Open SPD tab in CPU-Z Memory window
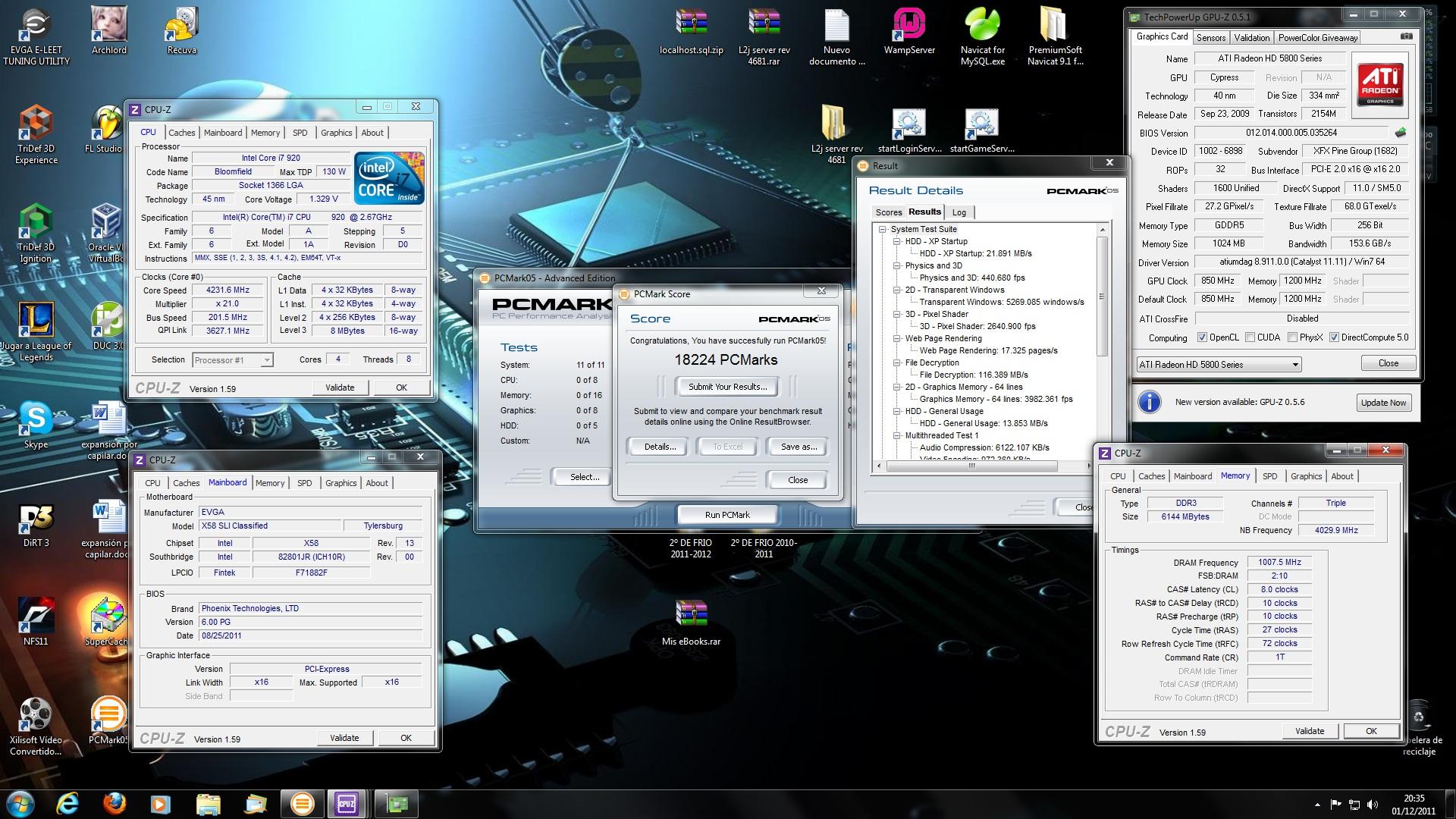1456x819 pixels. click(x=1270, y=476)
